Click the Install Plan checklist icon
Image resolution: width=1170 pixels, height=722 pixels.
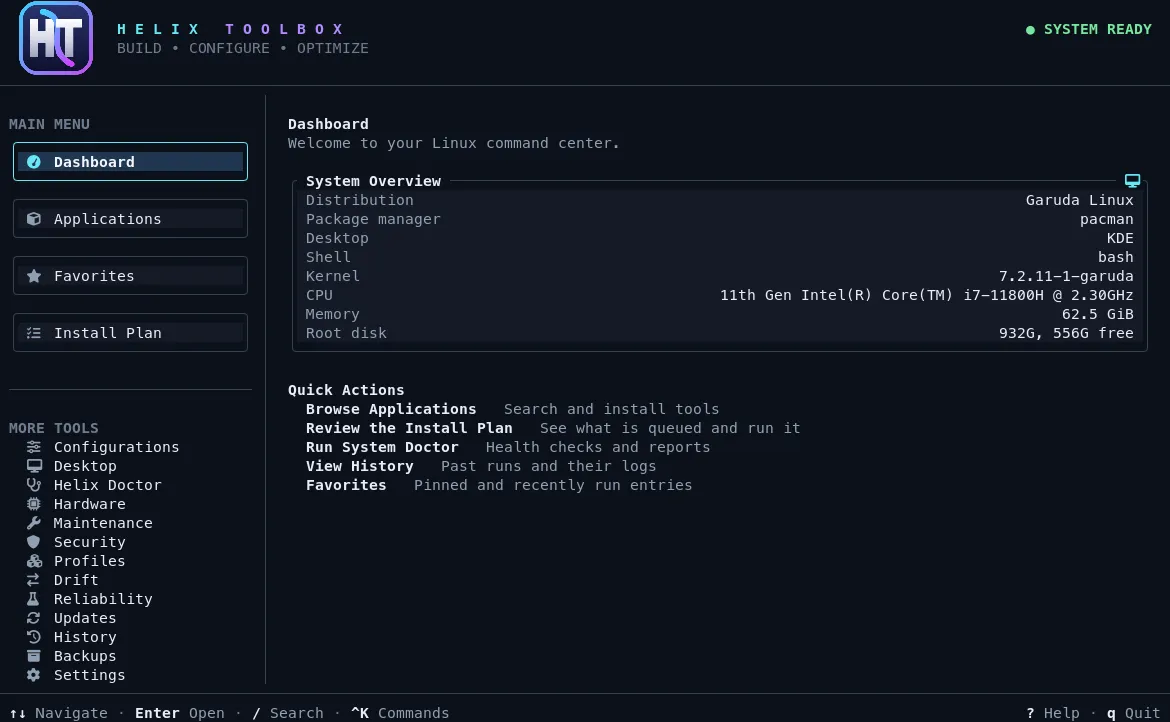(34, 333)
